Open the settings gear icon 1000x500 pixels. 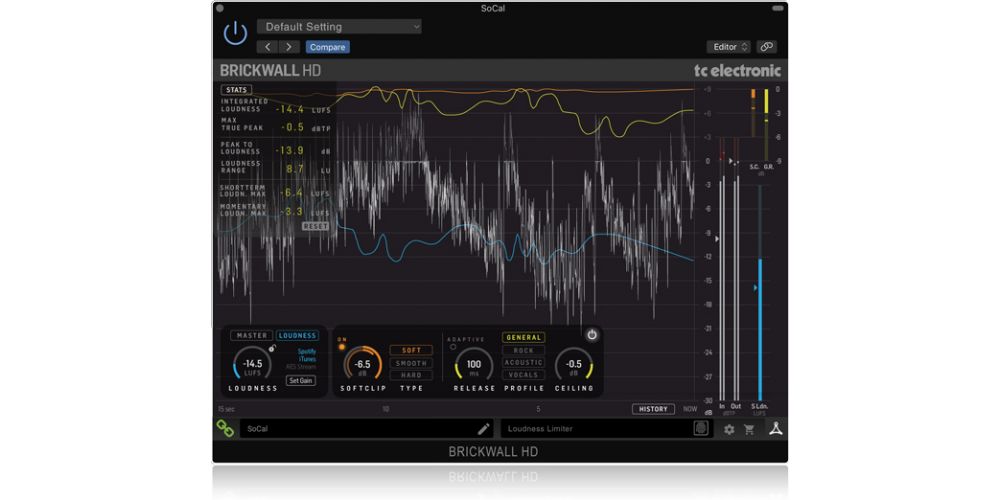point(729,429)
